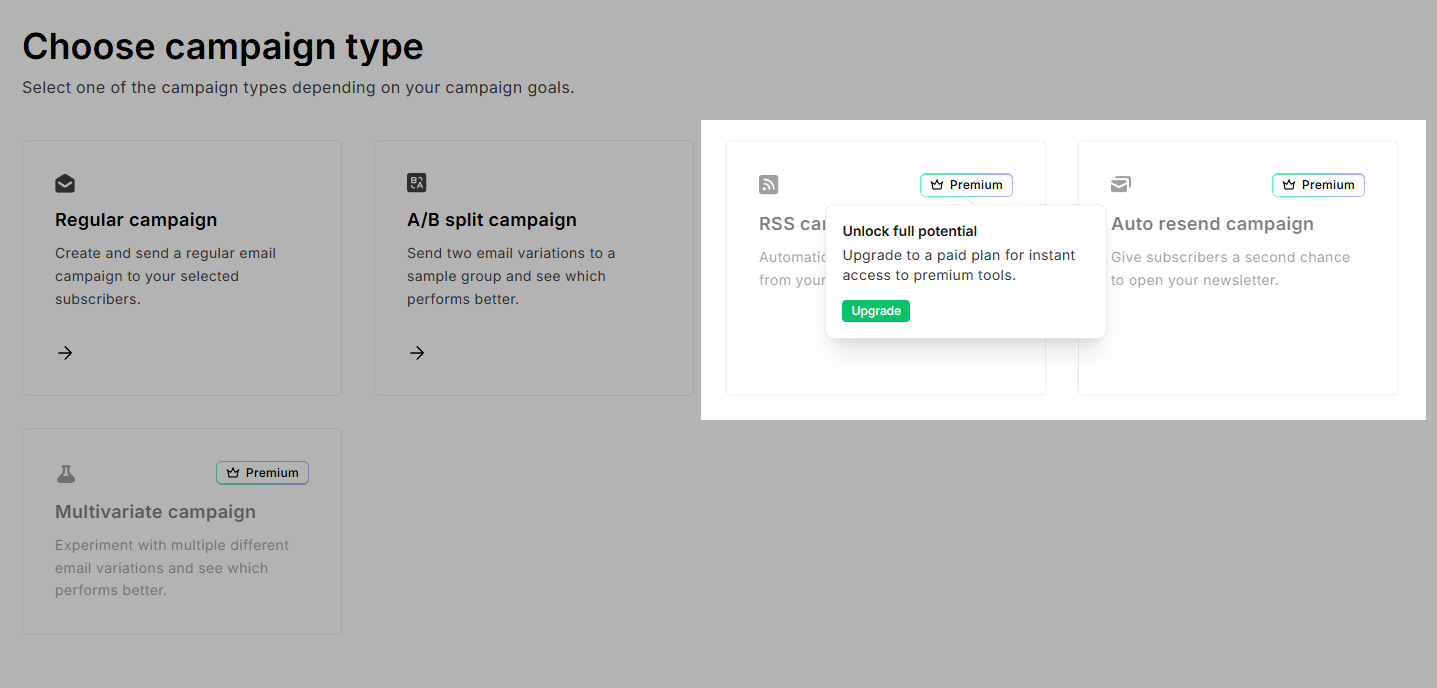Screen dimensions: 1437x688
Task: Click the Choose campaign type heading
Action: tap(222, 46)
